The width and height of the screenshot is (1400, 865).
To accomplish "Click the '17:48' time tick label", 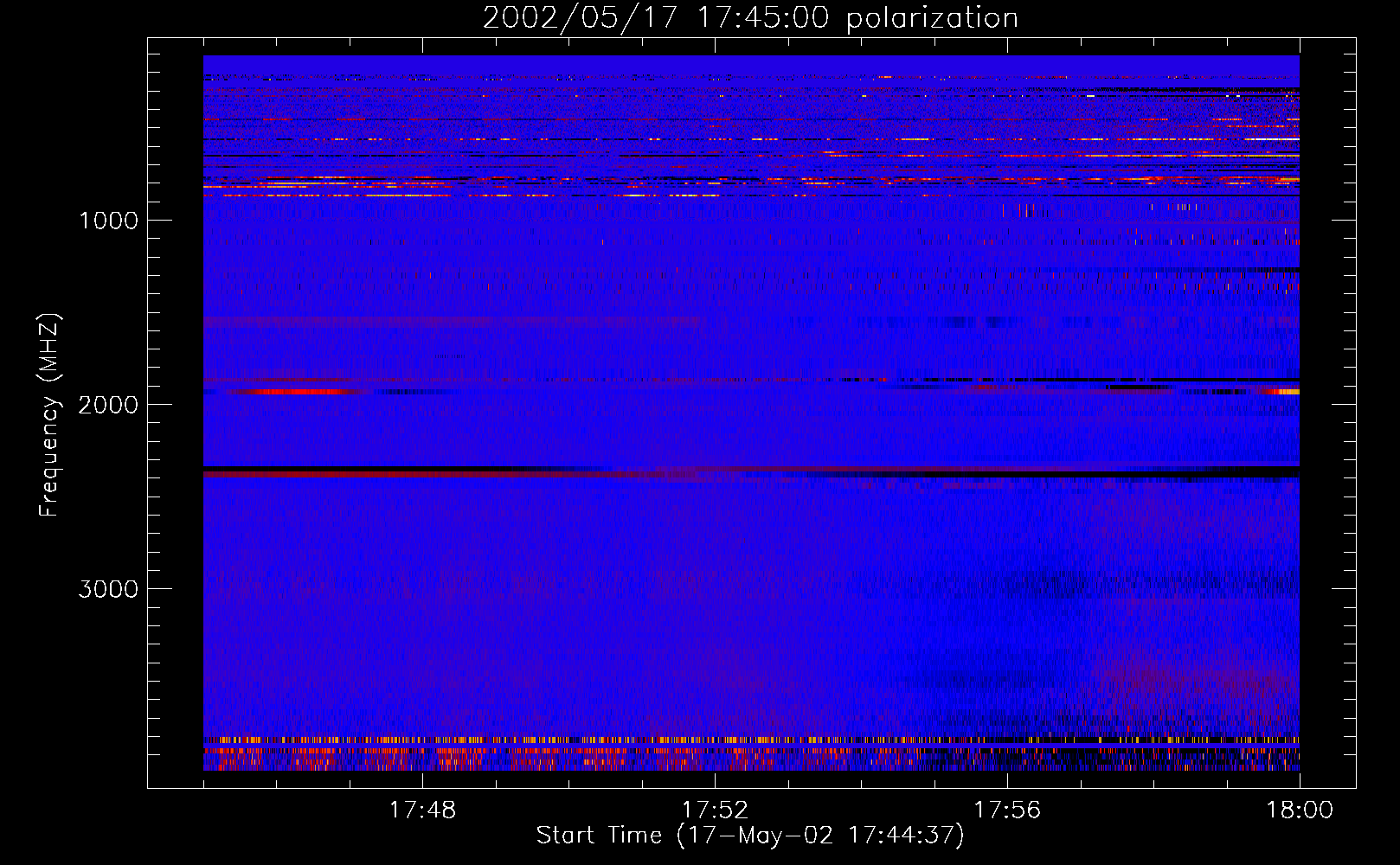I will tap(422, 811).
